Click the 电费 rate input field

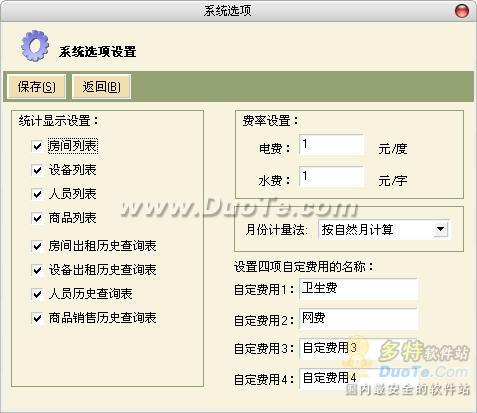(331, 145)
